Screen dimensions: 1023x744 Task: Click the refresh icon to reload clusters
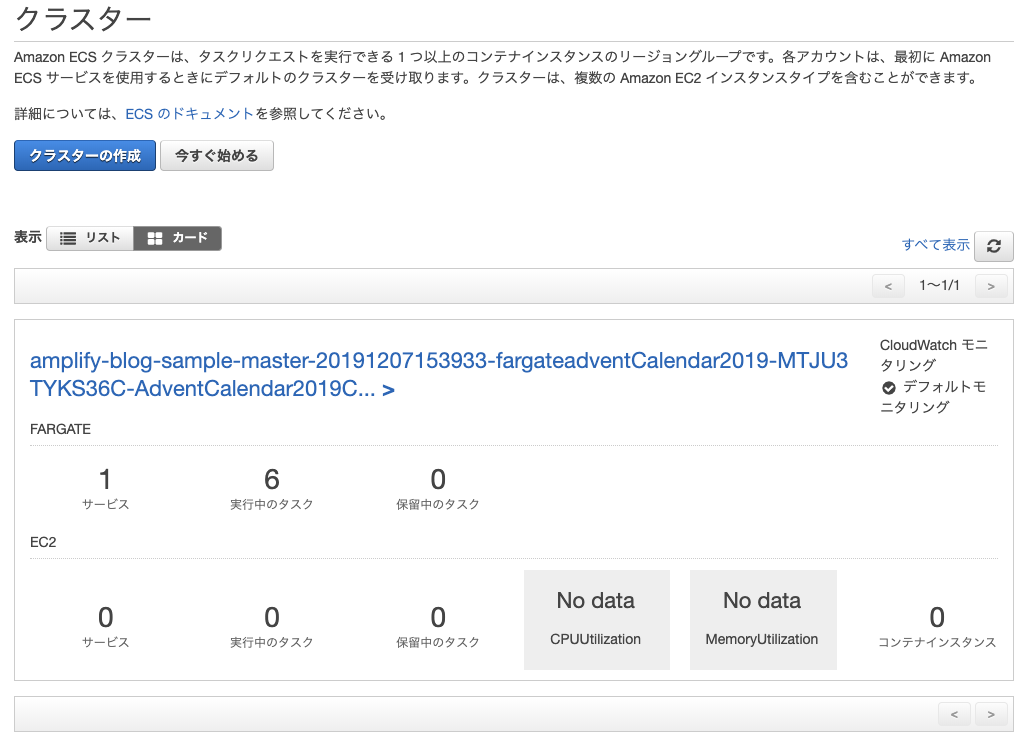[x=993, y=246]
